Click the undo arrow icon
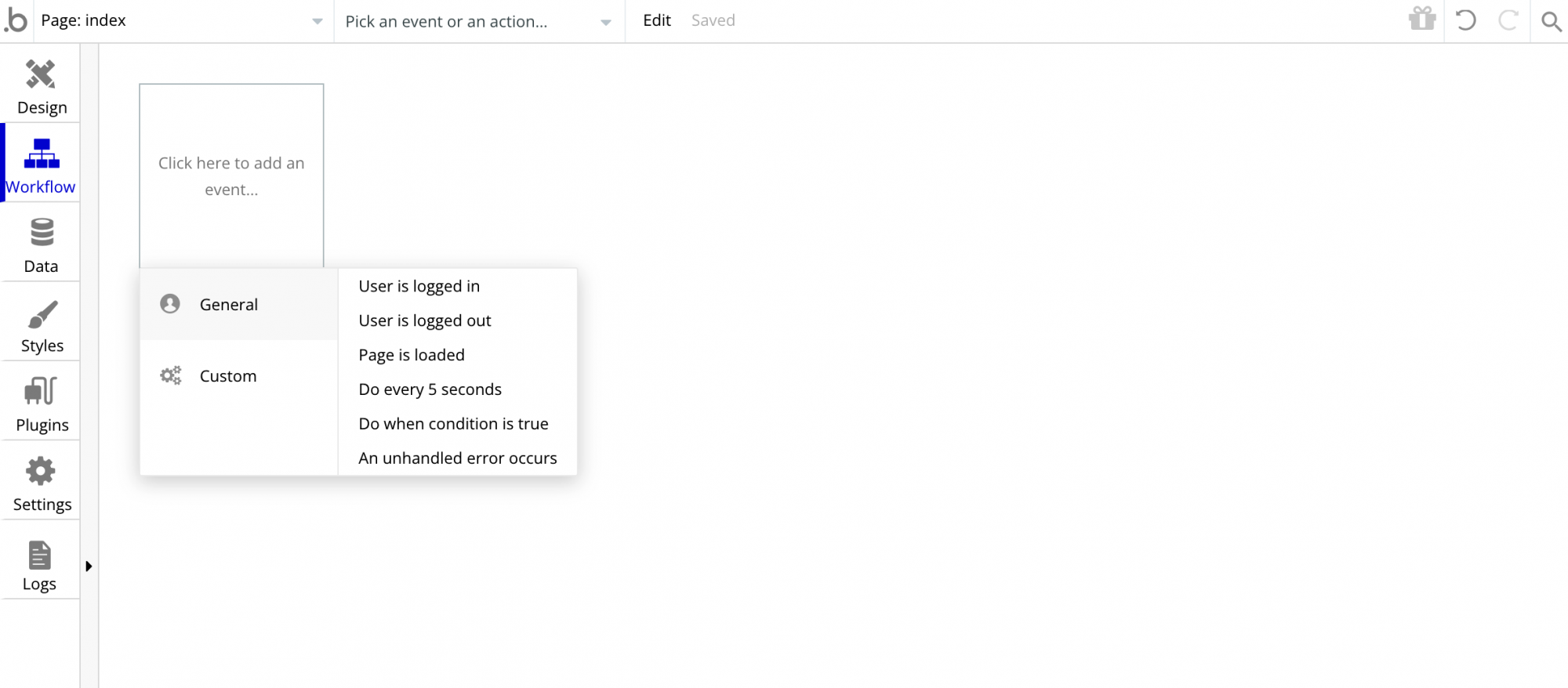 click(1465, 20)
